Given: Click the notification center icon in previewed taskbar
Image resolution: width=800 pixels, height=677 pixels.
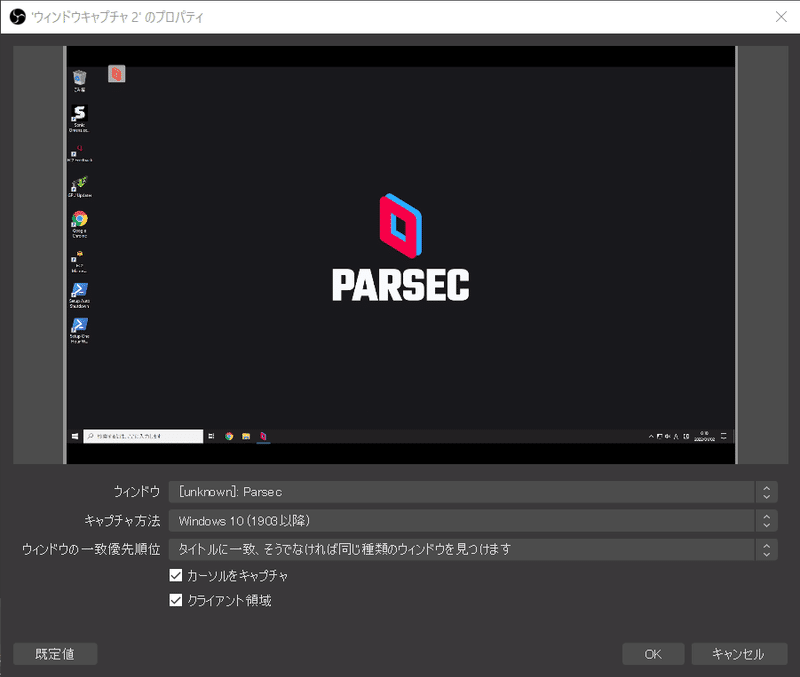Looking at the screenshot, I should (x=723, y=436).
